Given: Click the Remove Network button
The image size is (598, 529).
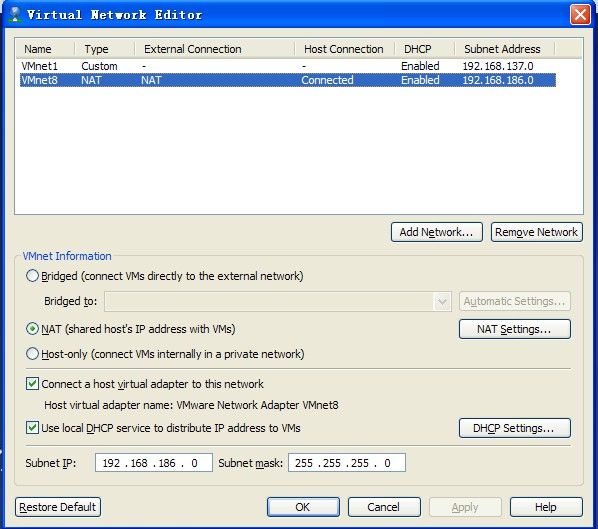Looking at the screenshot, I should (537, 232).
